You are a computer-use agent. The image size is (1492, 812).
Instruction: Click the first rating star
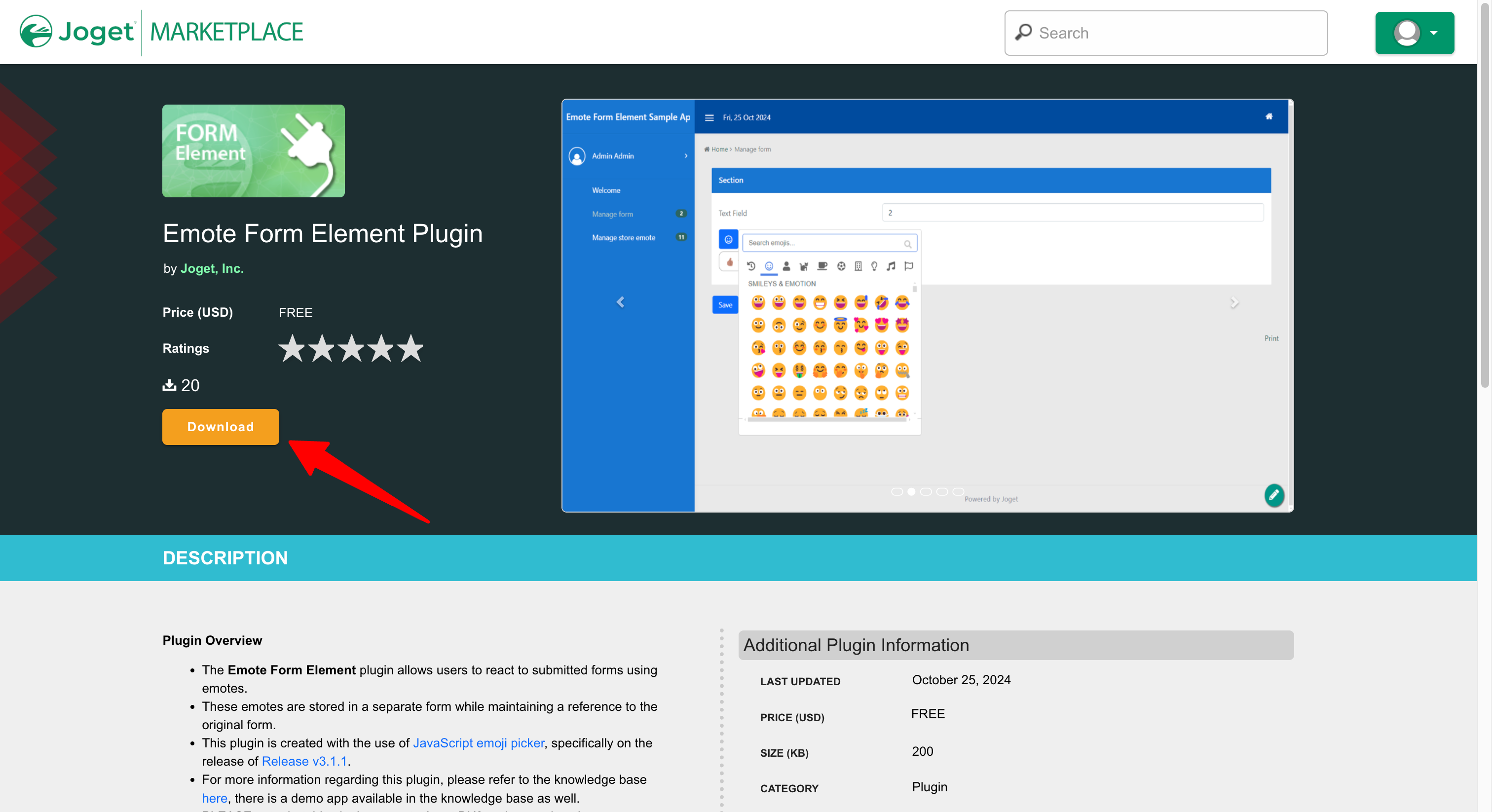coord(292,349)
